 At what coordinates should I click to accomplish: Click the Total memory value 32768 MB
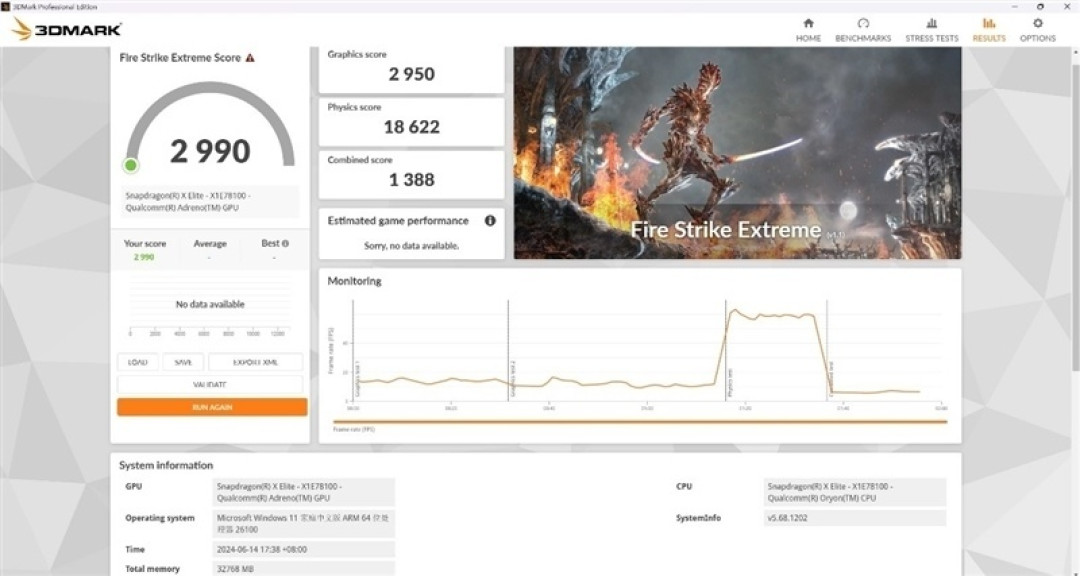(303, 569)
